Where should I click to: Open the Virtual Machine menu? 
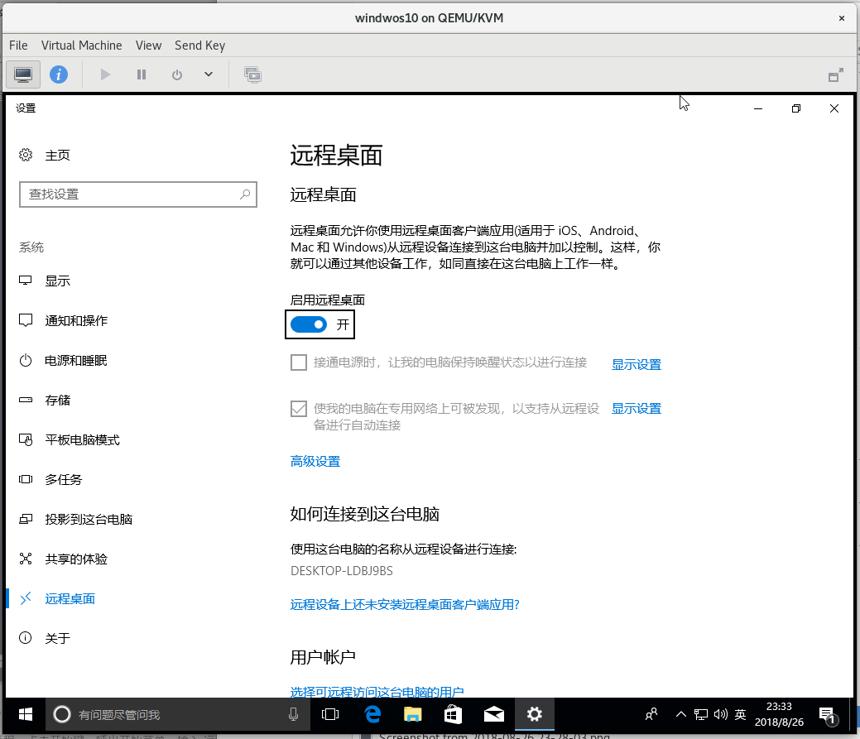81,46
